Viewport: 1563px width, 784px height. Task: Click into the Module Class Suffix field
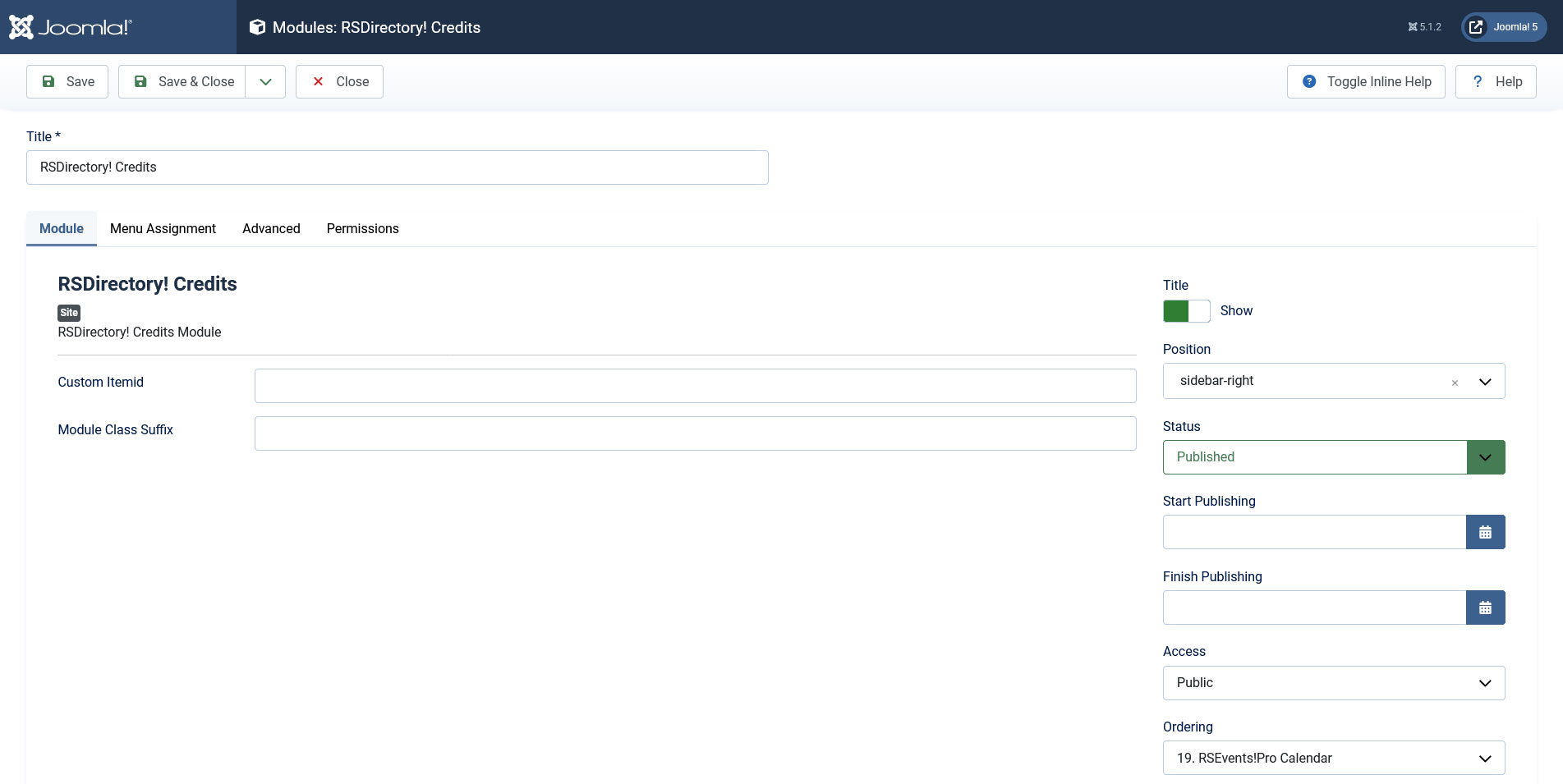pyautogui.click(x=696, y=433)
